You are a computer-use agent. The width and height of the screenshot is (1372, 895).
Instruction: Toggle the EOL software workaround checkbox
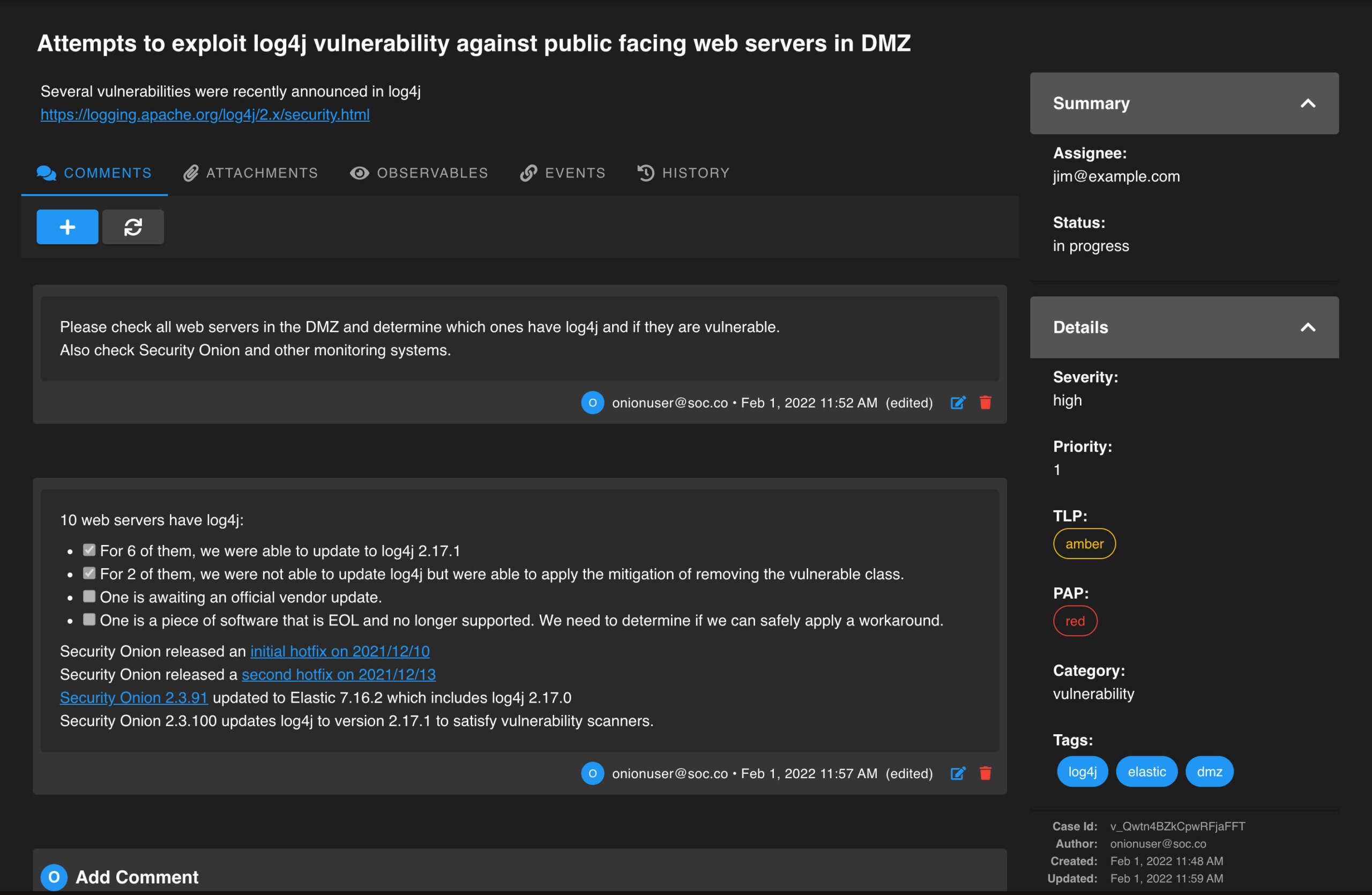(89, 619)
